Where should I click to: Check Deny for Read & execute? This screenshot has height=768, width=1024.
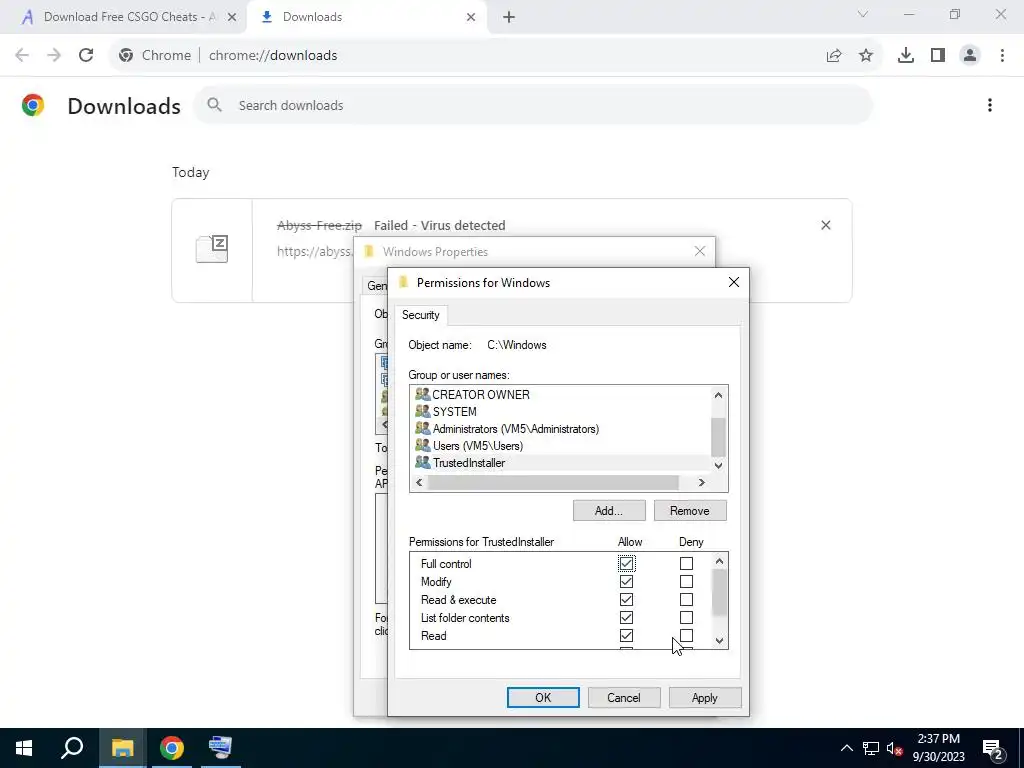686,600
